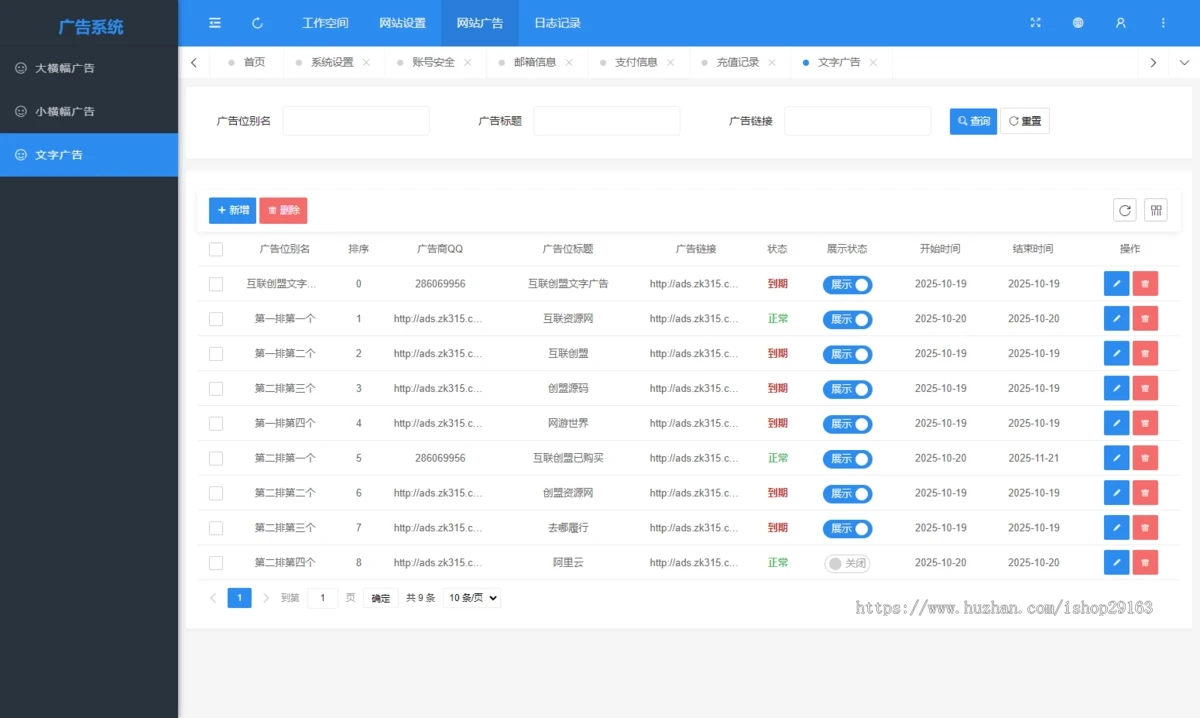Open the language globe icon
This screenshot has height=718, width=1200.
pyautogui.click(x=1078, y=22)
